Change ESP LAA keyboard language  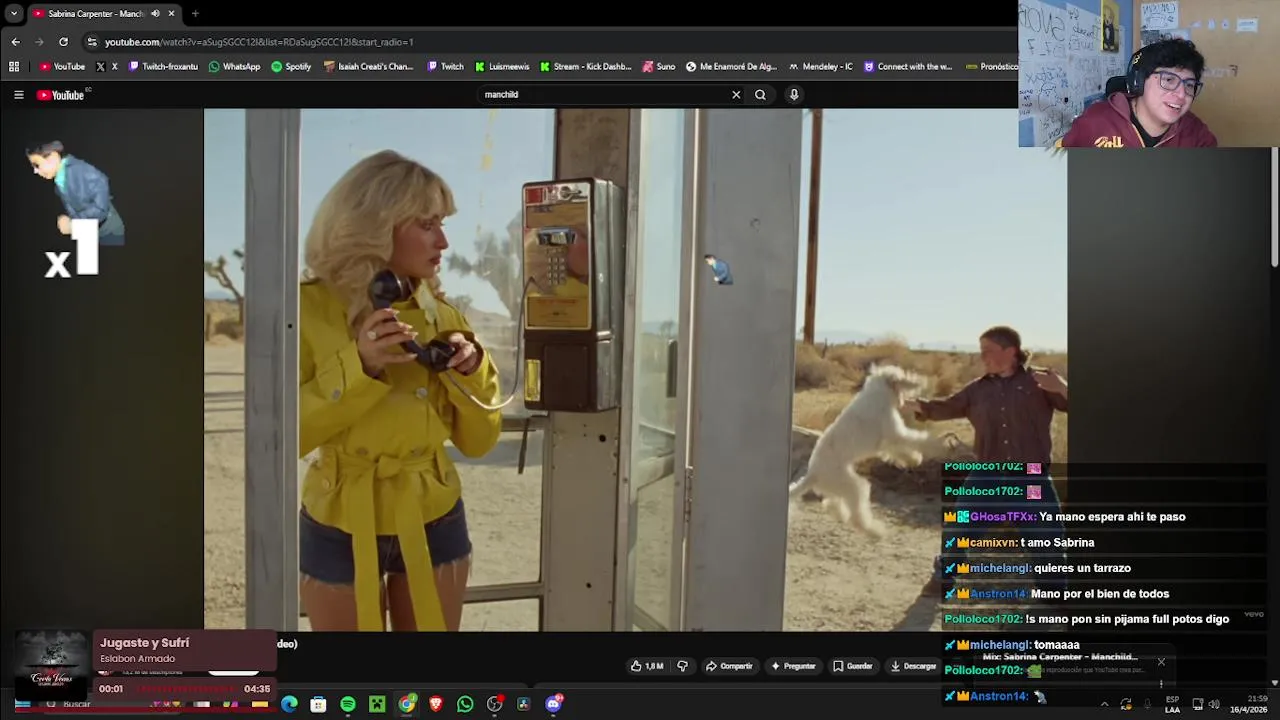pos(1172,705)
